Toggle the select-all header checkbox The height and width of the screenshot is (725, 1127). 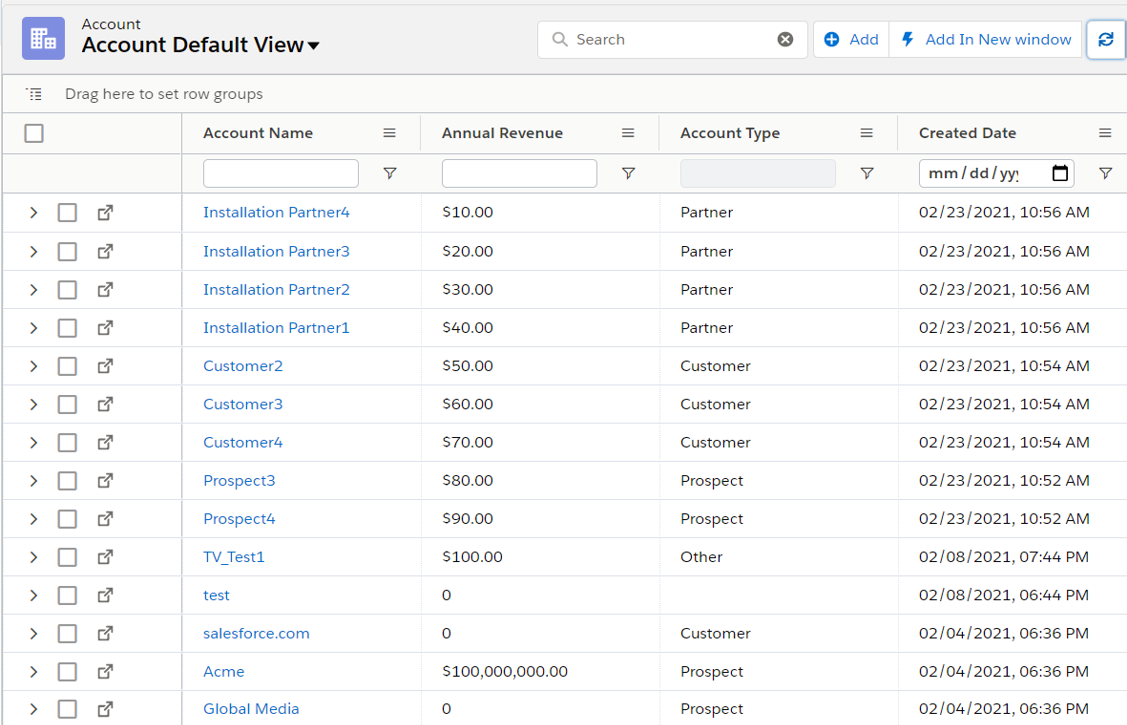[x=34, y=133]
